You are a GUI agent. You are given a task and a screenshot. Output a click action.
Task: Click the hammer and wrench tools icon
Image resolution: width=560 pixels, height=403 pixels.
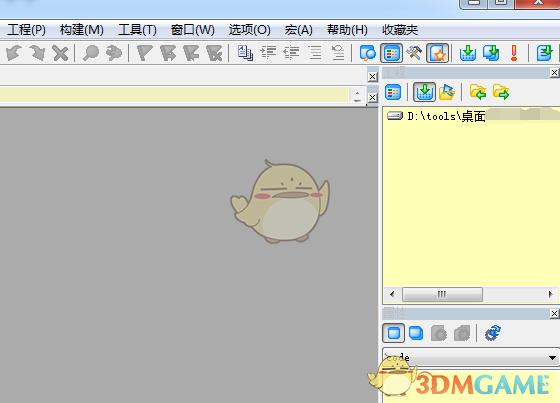pos(414,53)
